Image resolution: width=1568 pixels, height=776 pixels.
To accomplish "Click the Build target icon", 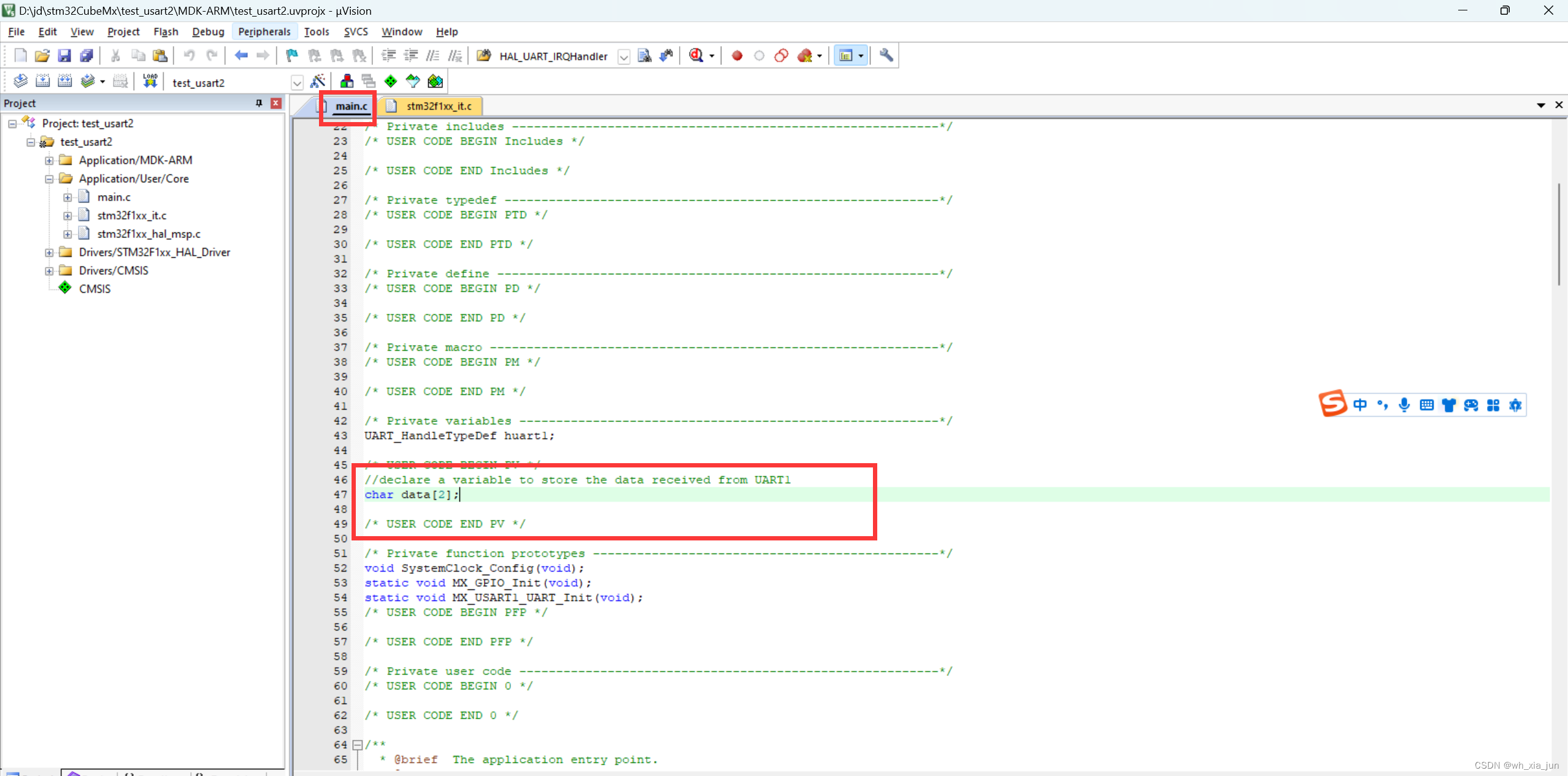I will click(x=42, y=81).
